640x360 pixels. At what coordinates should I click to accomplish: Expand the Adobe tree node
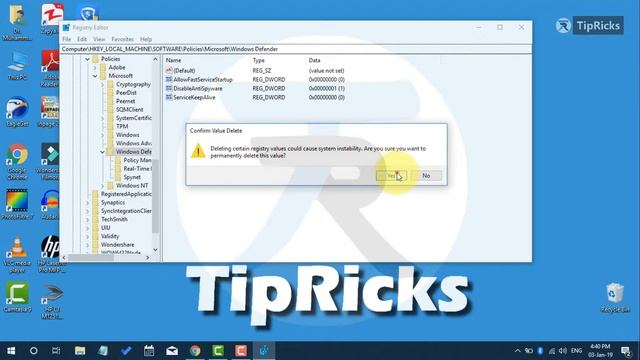pyautogui.click(x=95, y=67)
